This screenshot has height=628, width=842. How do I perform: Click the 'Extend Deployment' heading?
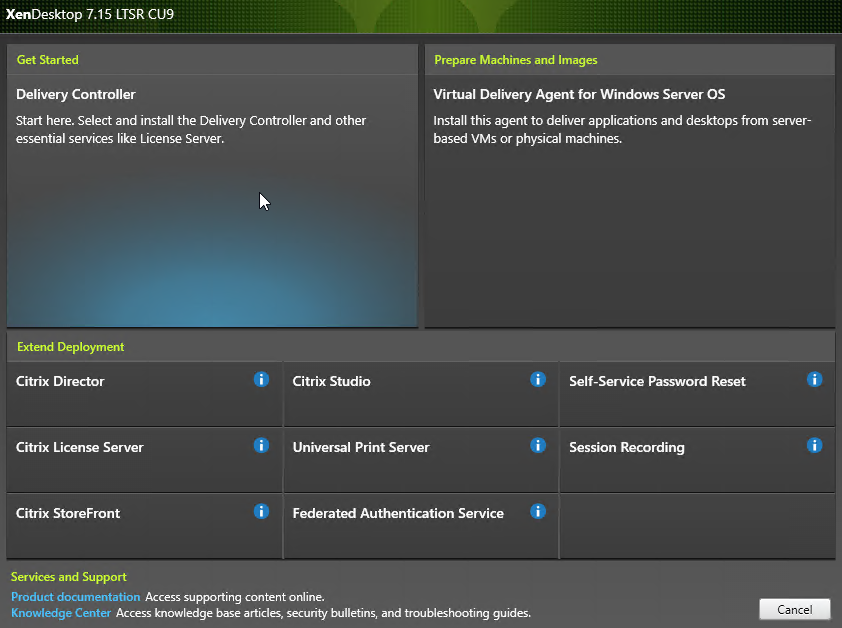click(x=70, y=347)
